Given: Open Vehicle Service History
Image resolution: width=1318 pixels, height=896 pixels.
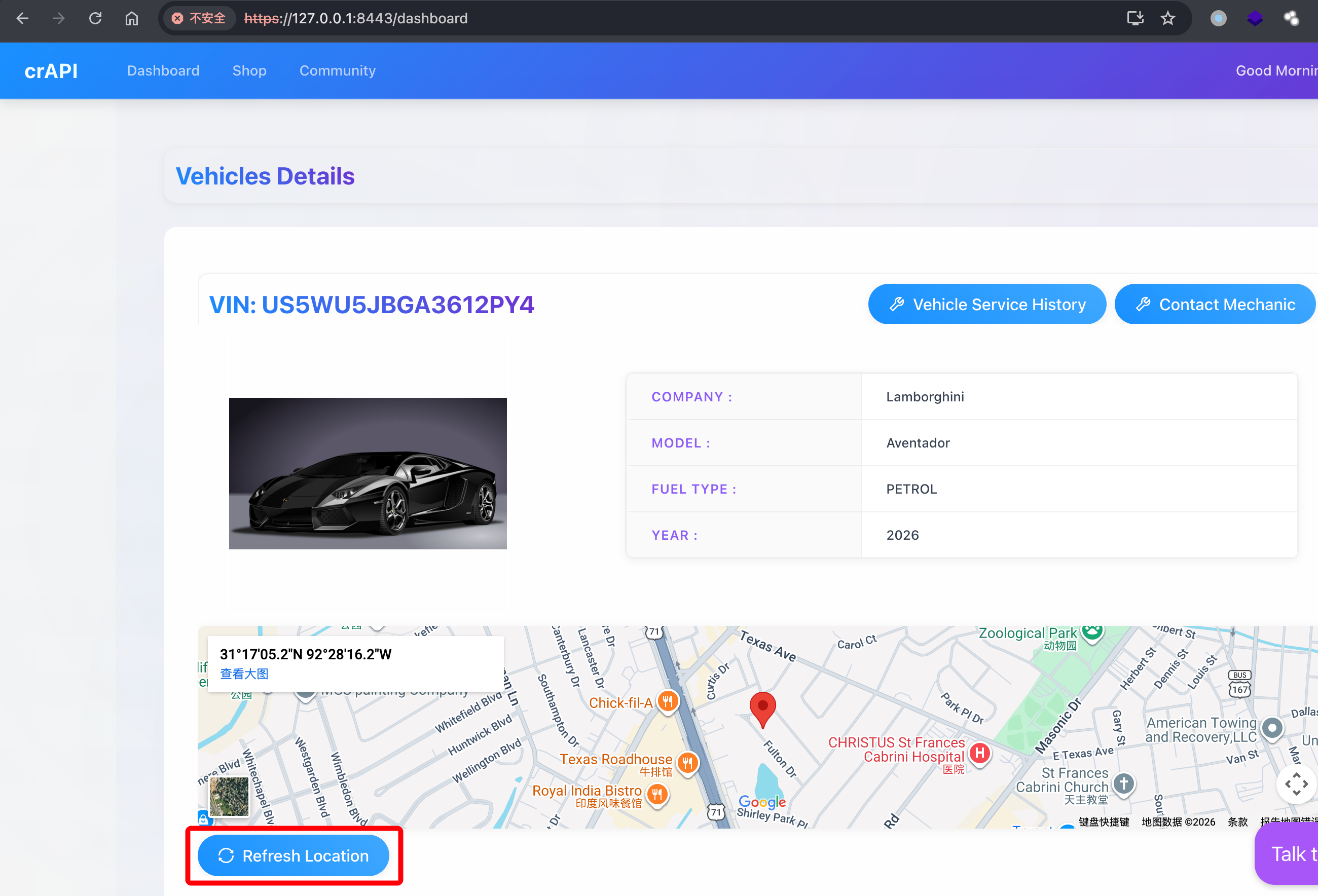Looking at the screenshot, I should click(x=987, y=305).
